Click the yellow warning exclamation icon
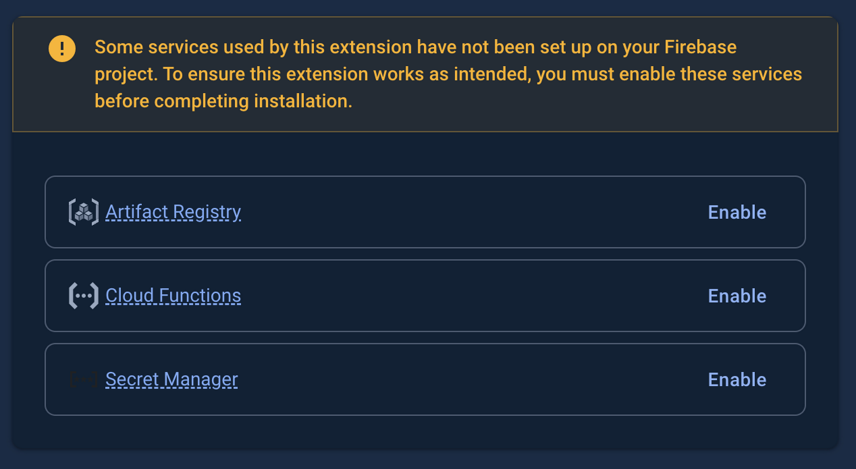This screenshot has width=856, height=469. (62, 48)
